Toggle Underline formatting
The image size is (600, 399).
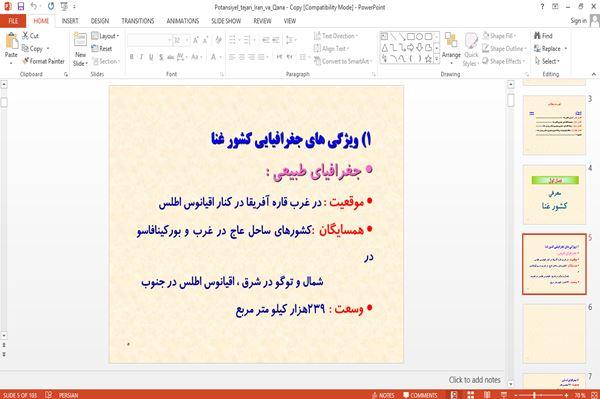[x=151, y=57]
